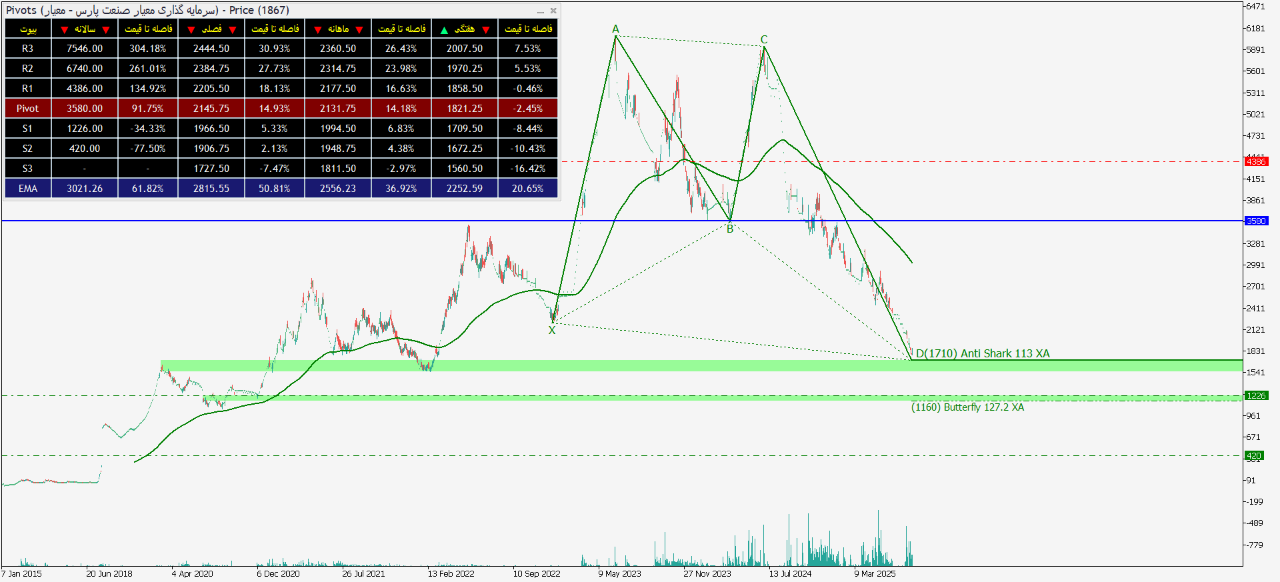Click the Pivot row label in table

click(27, 108)
